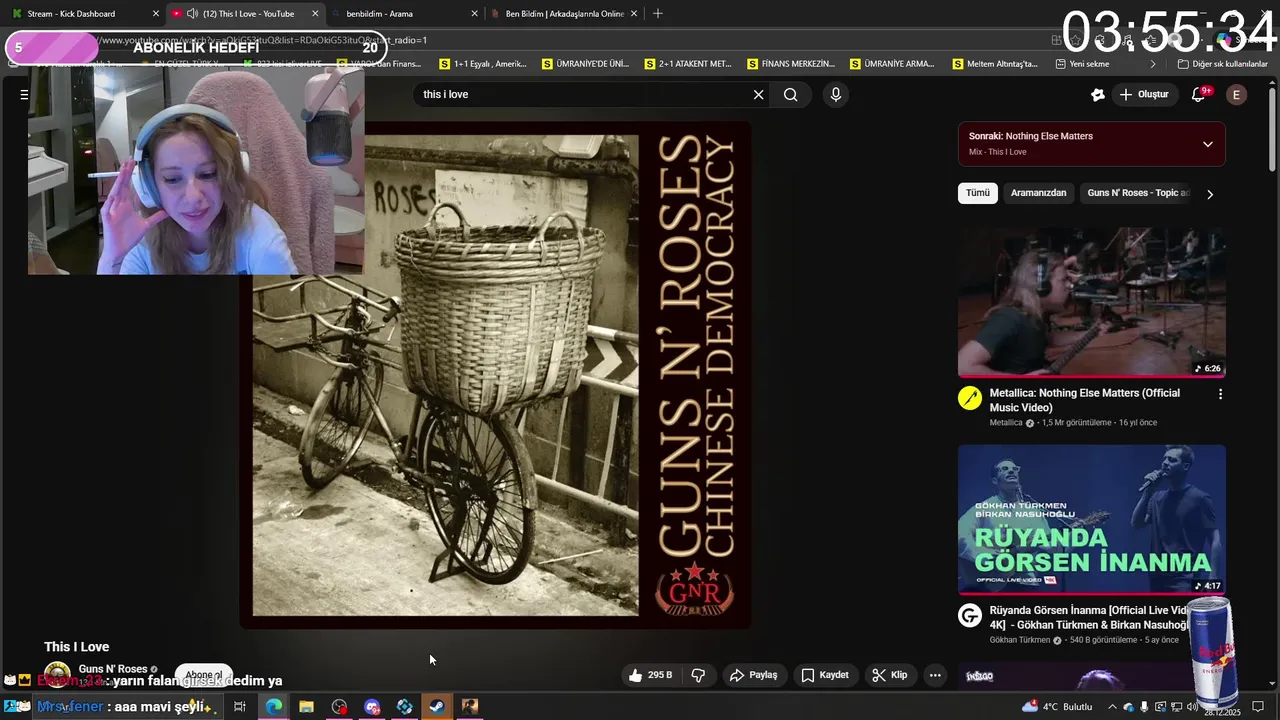Like the video with the thumbs-up button
Viewport: 1280px width, 720px height.
(x=650, y=675)
